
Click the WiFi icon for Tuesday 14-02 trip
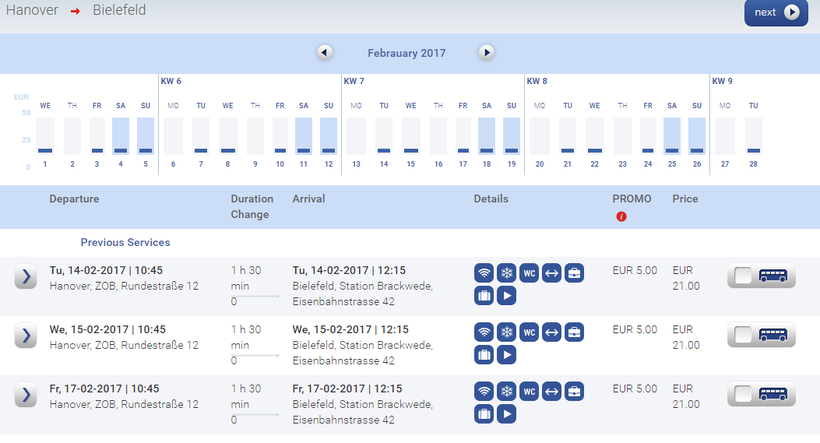[x=484, y=274]
